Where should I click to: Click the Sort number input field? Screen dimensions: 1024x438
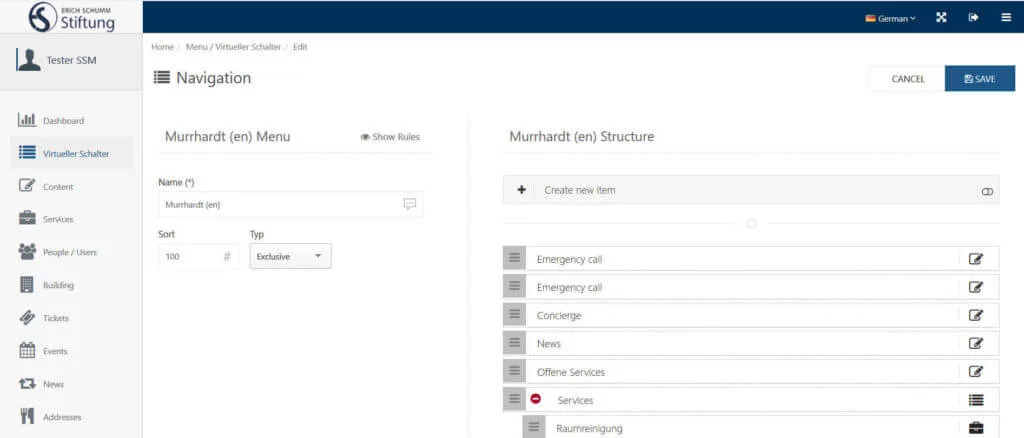point(190,256)
